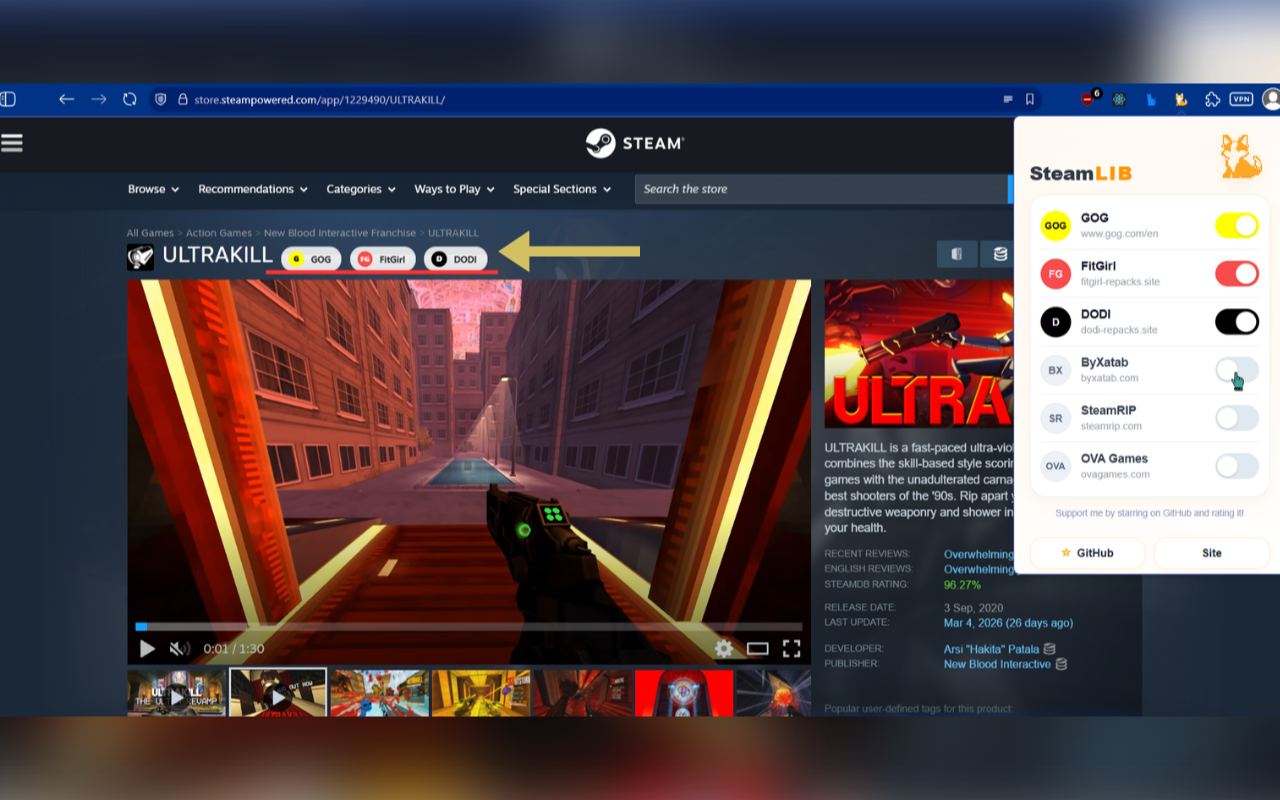Image resolution: width=1280 pixels, height=800 pixels.
Task: Click the address bar URL
Action: (x=320, y=100)
